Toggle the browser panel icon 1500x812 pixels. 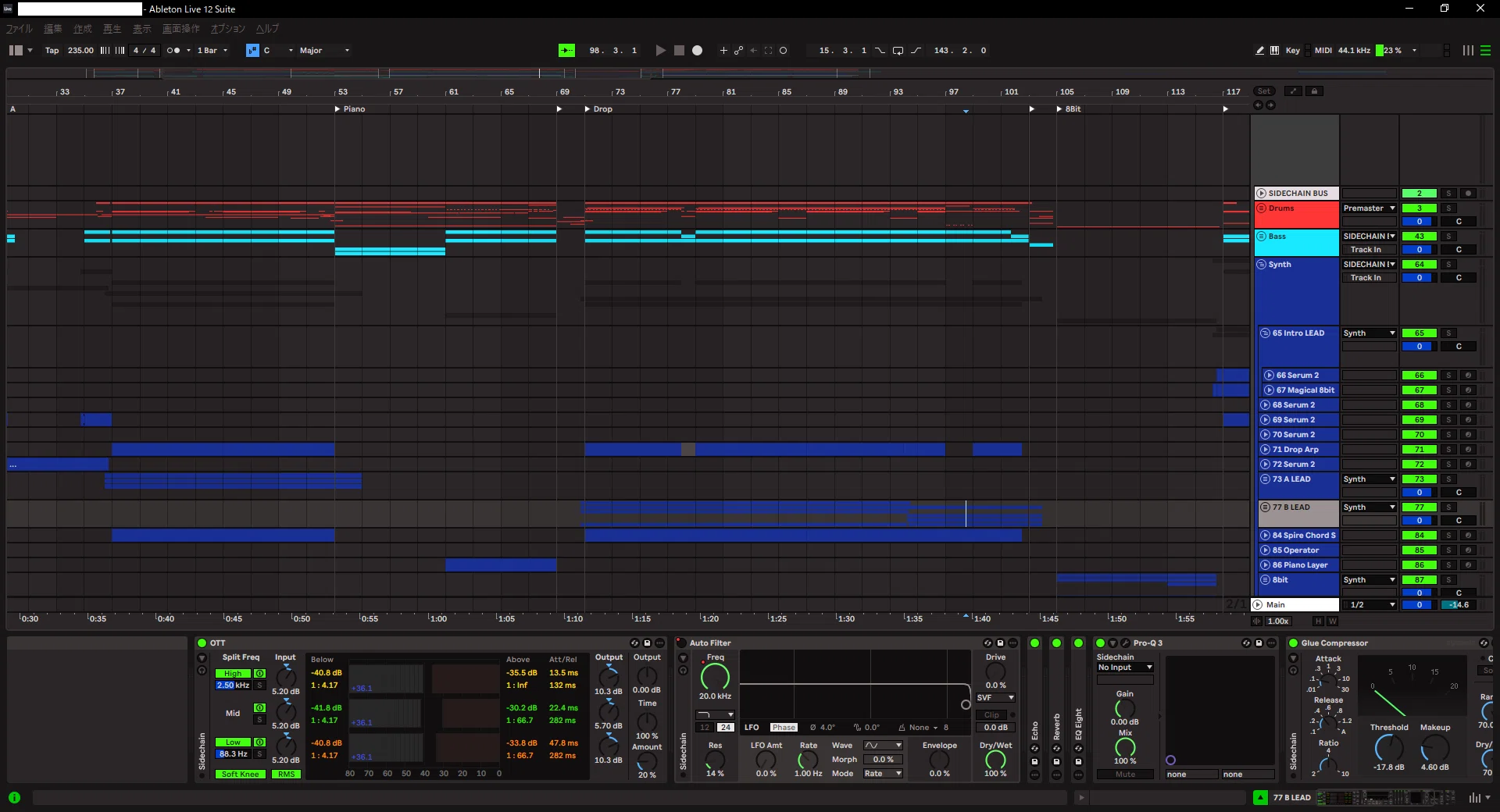[x=16, y=51]
